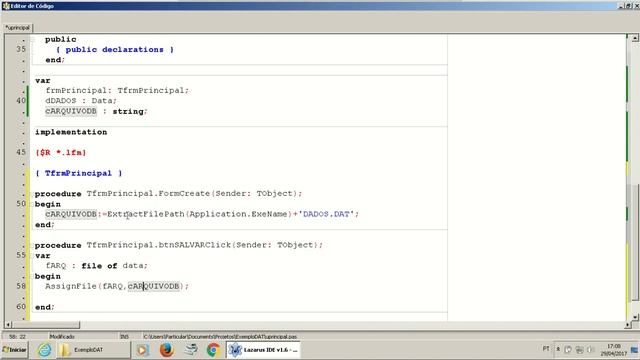Click the 'implementation' keyword
Screen dimensions: 640x360
pos(71,132)
